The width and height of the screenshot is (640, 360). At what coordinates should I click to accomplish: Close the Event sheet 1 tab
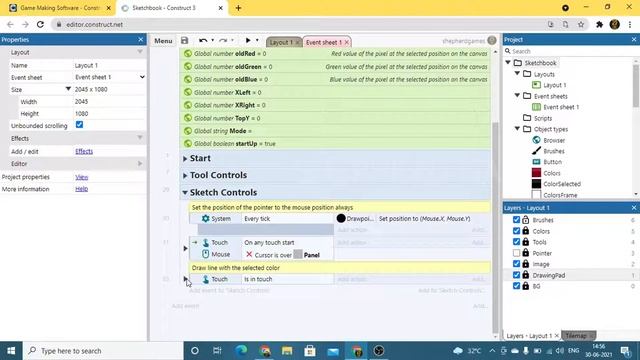(x=347, y=42)
